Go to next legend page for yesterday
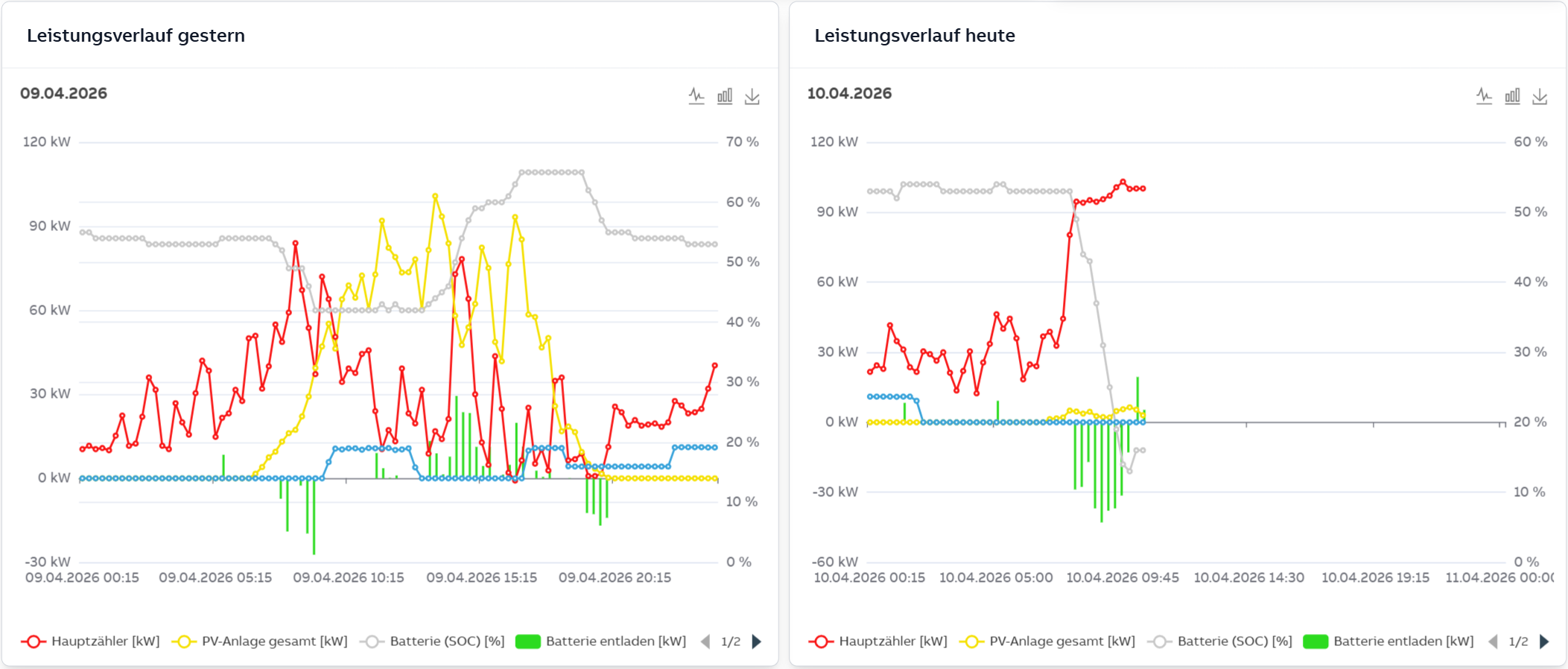The width and height of the screenshot is (1568, 669). pos(757,641)
